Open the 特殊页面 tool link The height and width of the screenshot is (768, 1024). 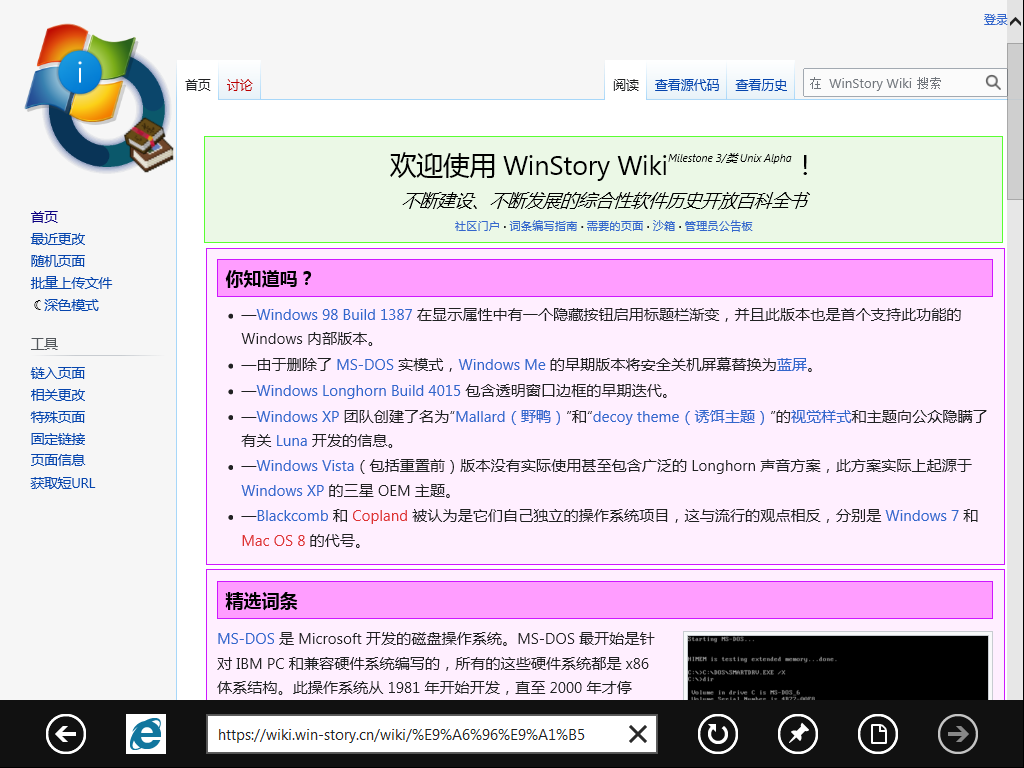[57, 417]
